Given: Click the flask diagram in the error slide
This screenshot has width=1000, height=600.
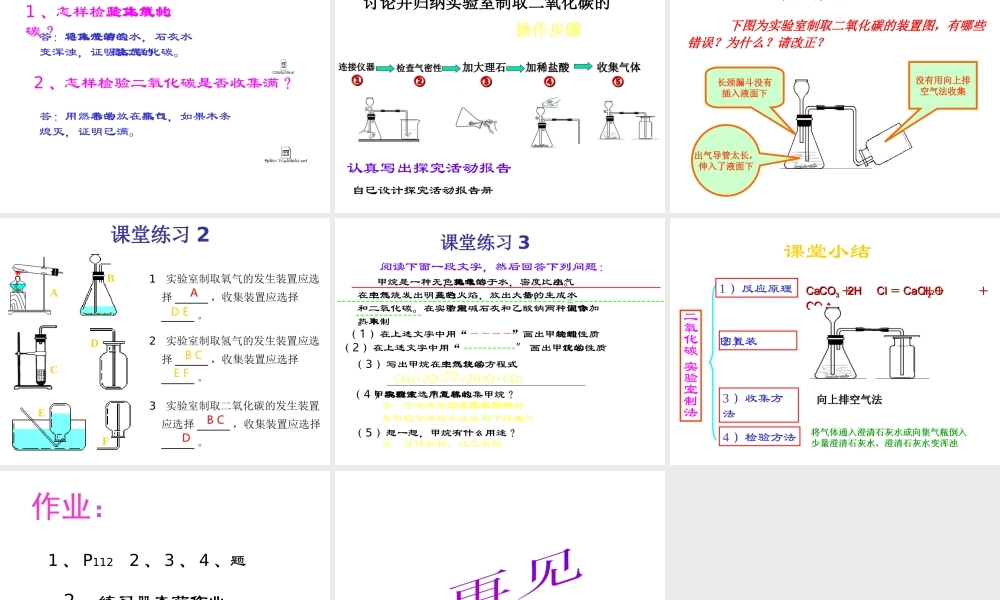Looking at the screenshot, I should [805, 125].
